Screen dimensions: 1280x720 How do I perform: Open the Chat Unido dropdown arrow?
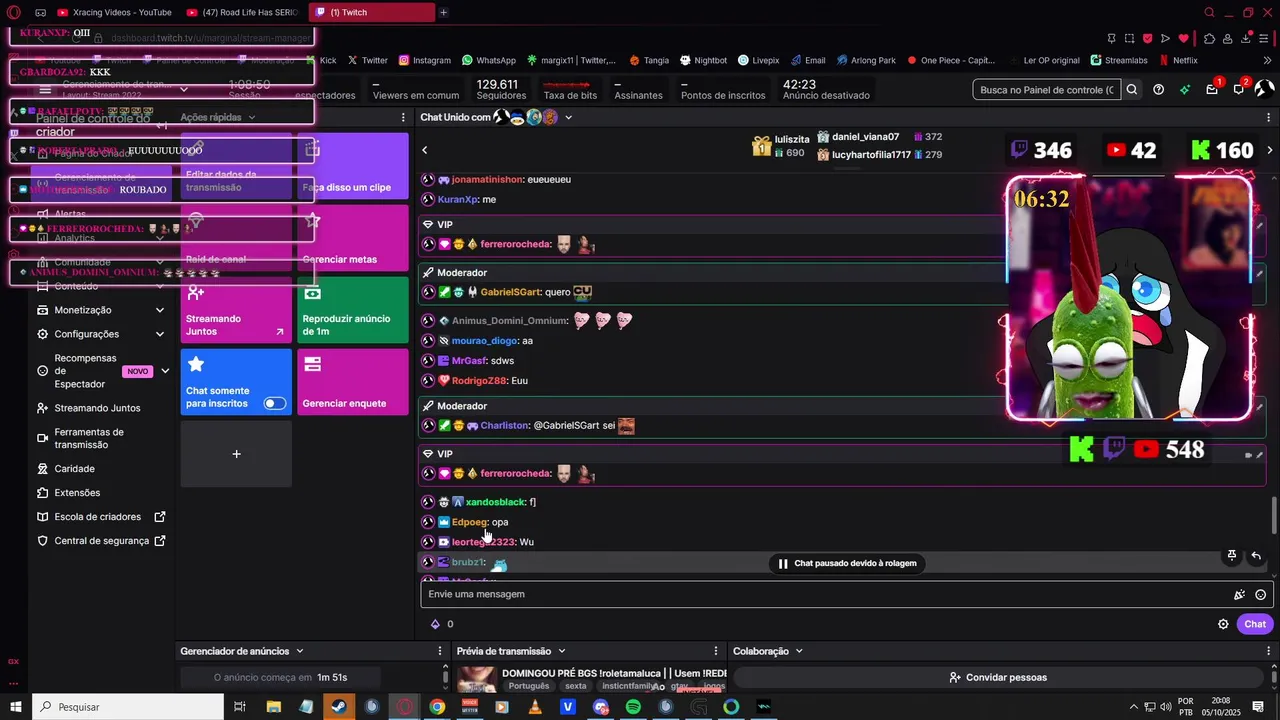(x=568, y=117)
